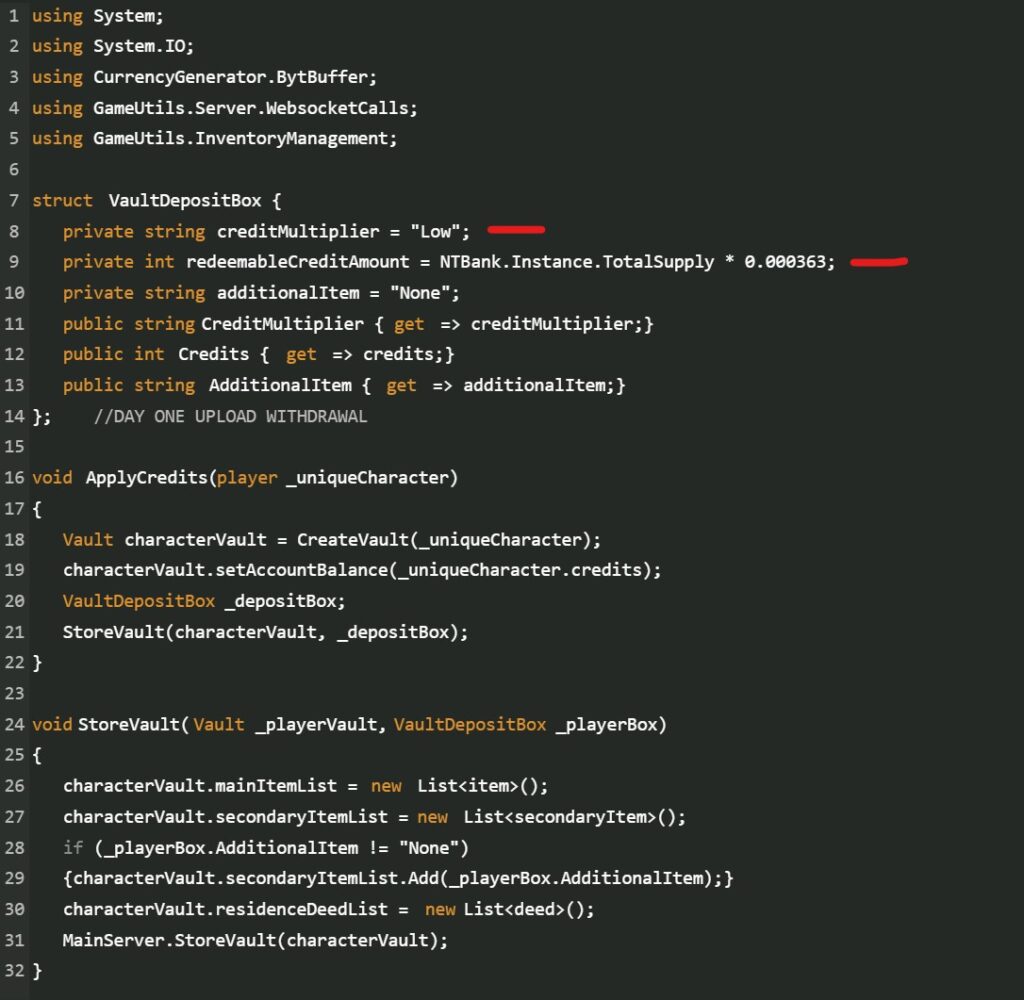Click the if keyword on line 28
1024x1000 pixels.
tap(73, 847)
